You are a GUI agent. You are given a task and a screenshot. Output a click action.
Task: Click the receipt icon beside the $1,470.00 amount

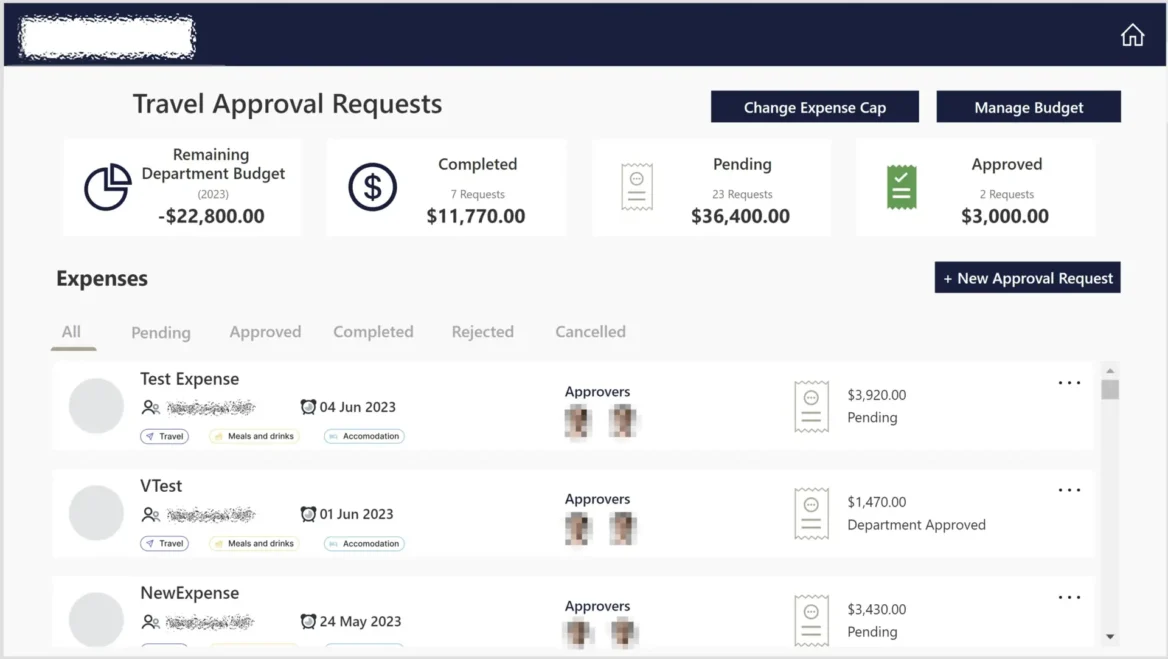[811, 513]
